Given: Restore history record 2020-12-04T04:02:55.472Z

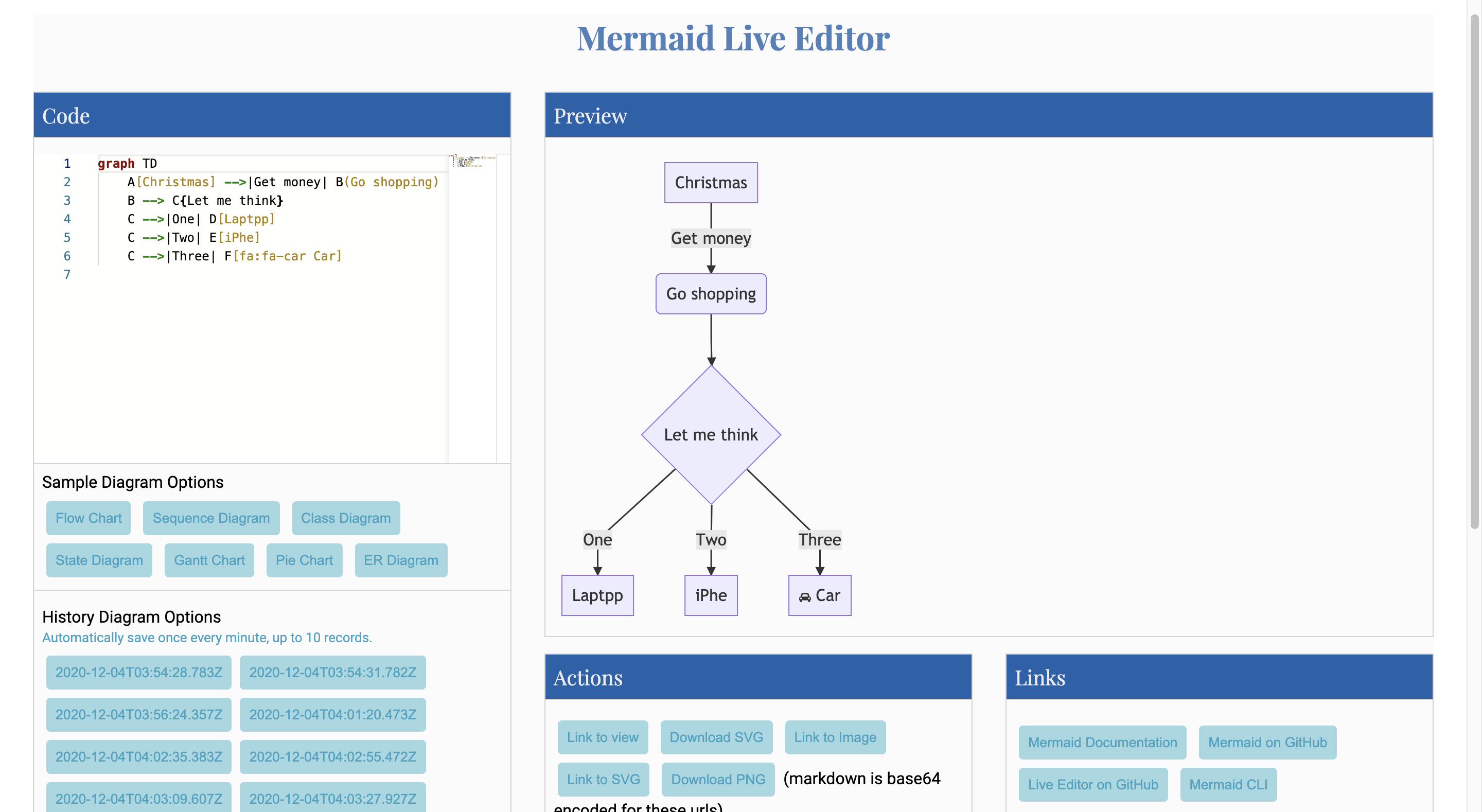Looking at the screenshot, I should pos(332,757).
